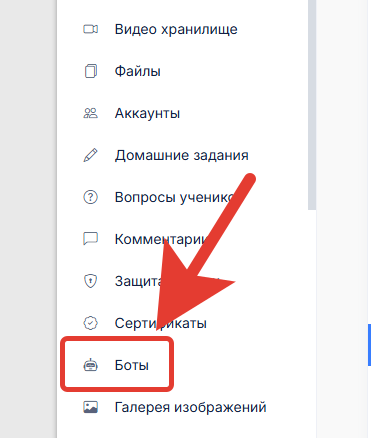This screenshot has height=438, width=374.
Task: Open Галерея изображений section
Action: coord(190,407)
